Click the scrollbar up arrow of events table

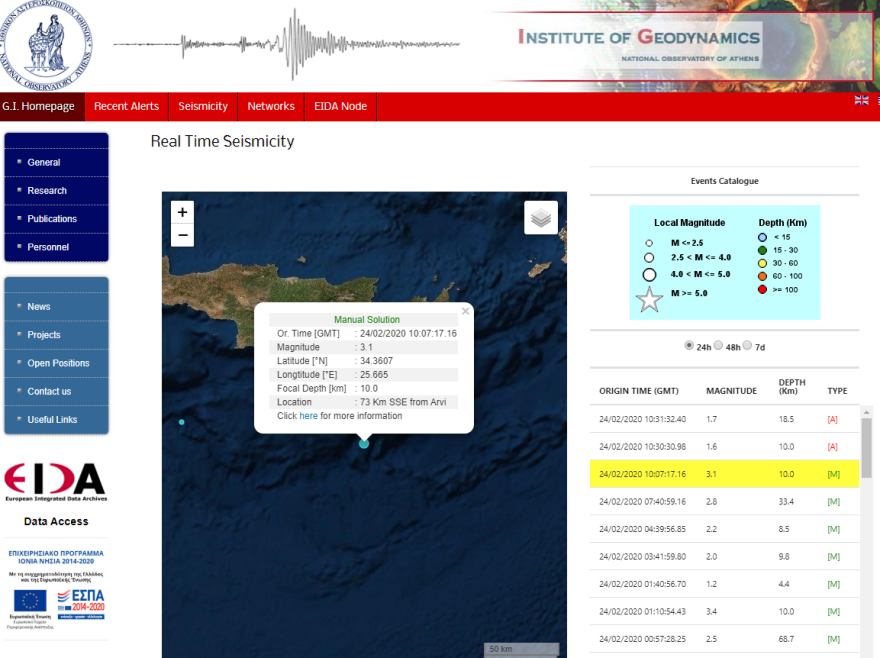867,412
